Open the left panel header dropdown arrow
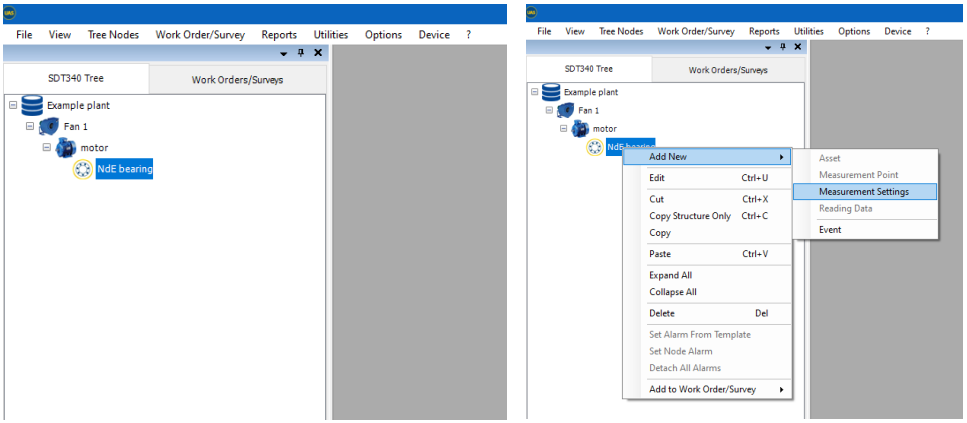This screenshot has height=423, width=967. coord(283,53)
